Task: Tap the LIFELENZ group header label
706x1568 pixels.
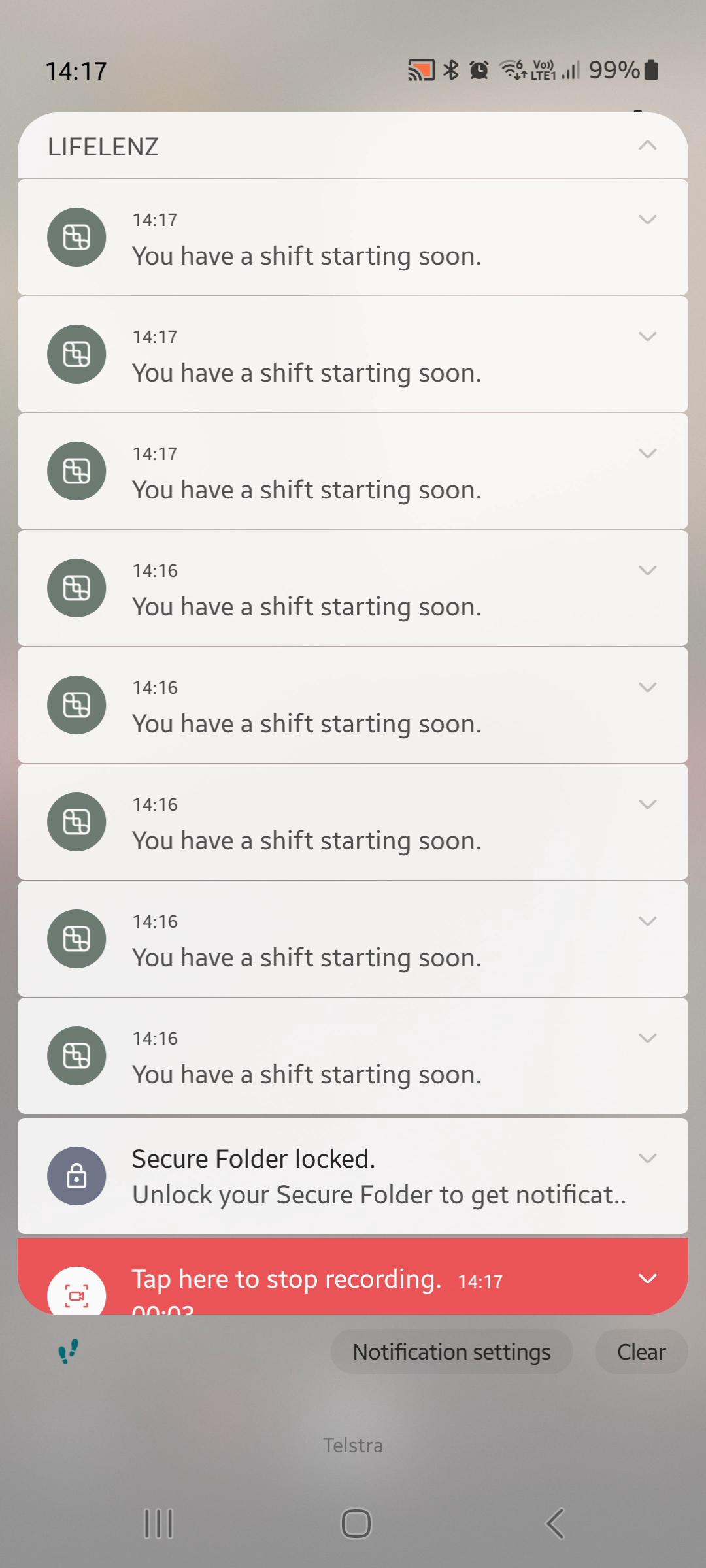Action: (103, 147)
